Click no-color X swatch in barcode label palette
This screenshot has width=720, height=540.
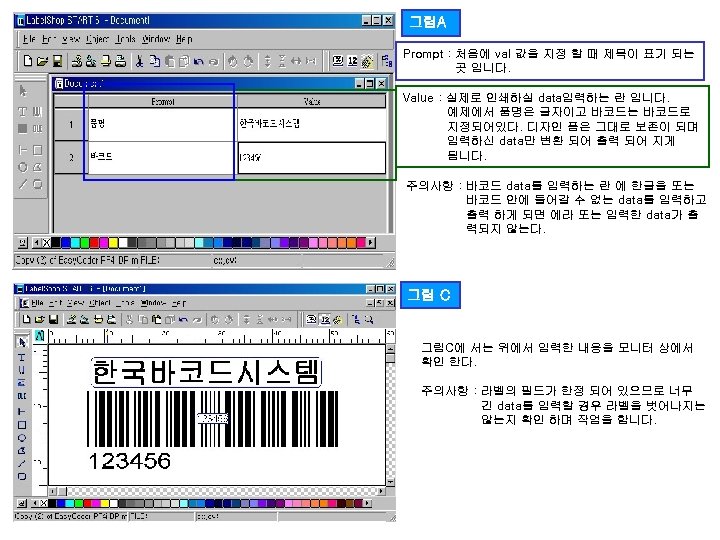click(43, 503)
